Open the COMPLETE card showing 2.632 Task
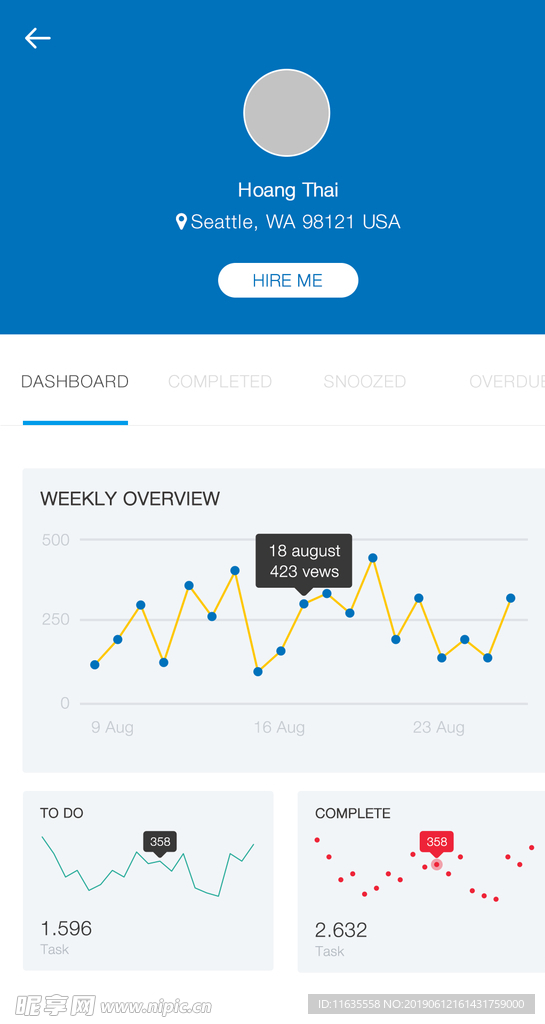Image resolution: width=545 pixels, height=1024 pixels. pos(421,882)
